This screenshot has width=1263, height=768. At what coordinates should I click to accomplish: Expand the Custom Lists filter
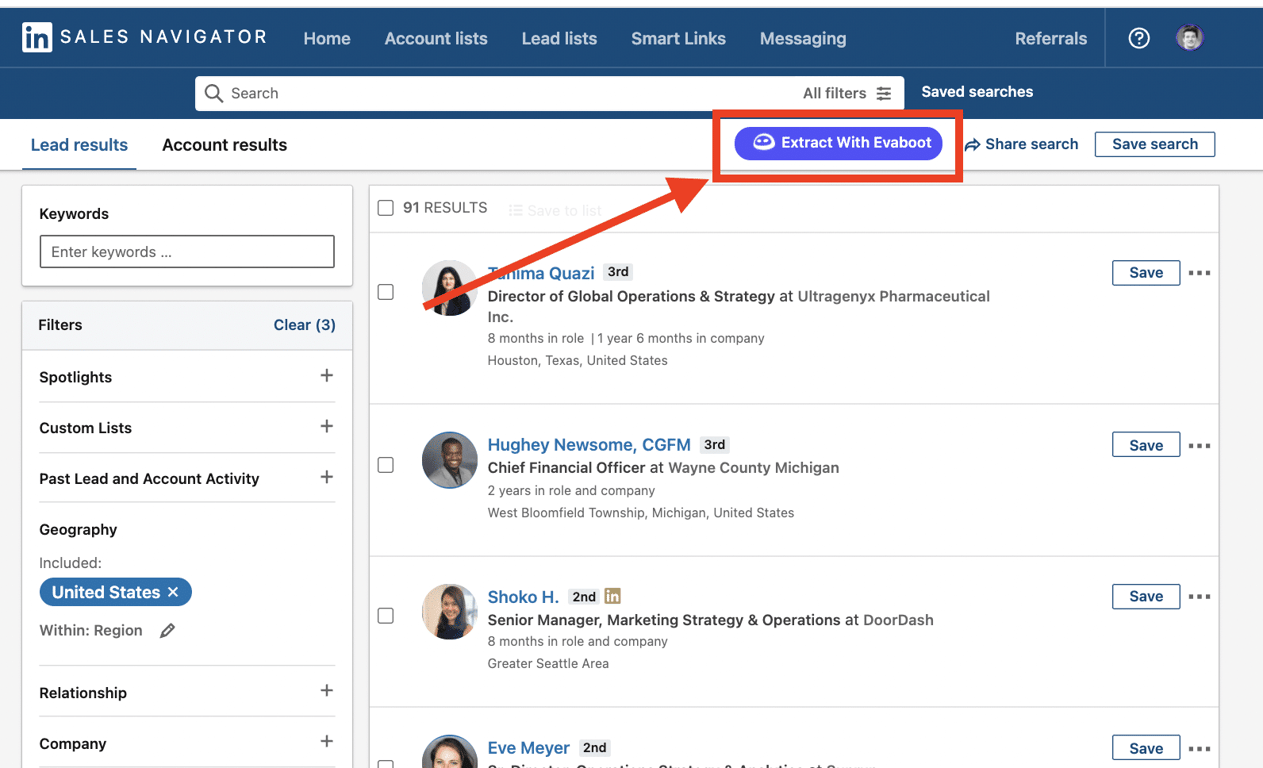pos(326,427)
